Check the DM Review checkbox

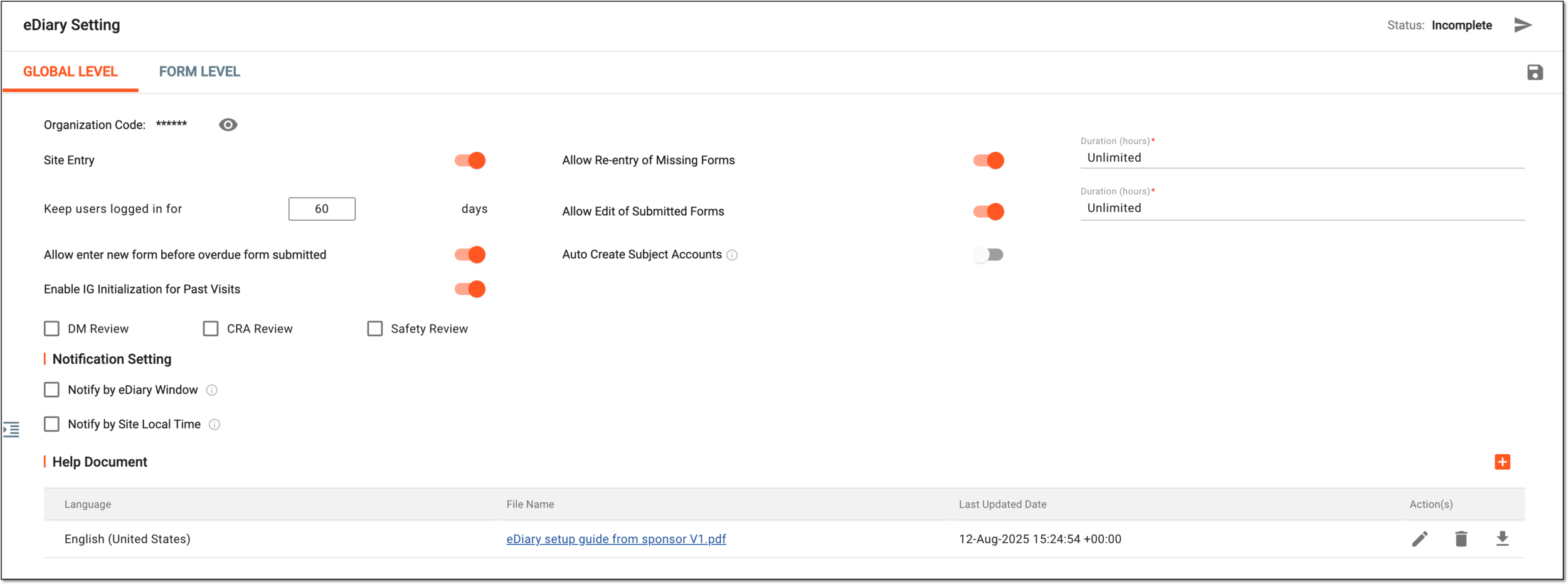(51, 329)
